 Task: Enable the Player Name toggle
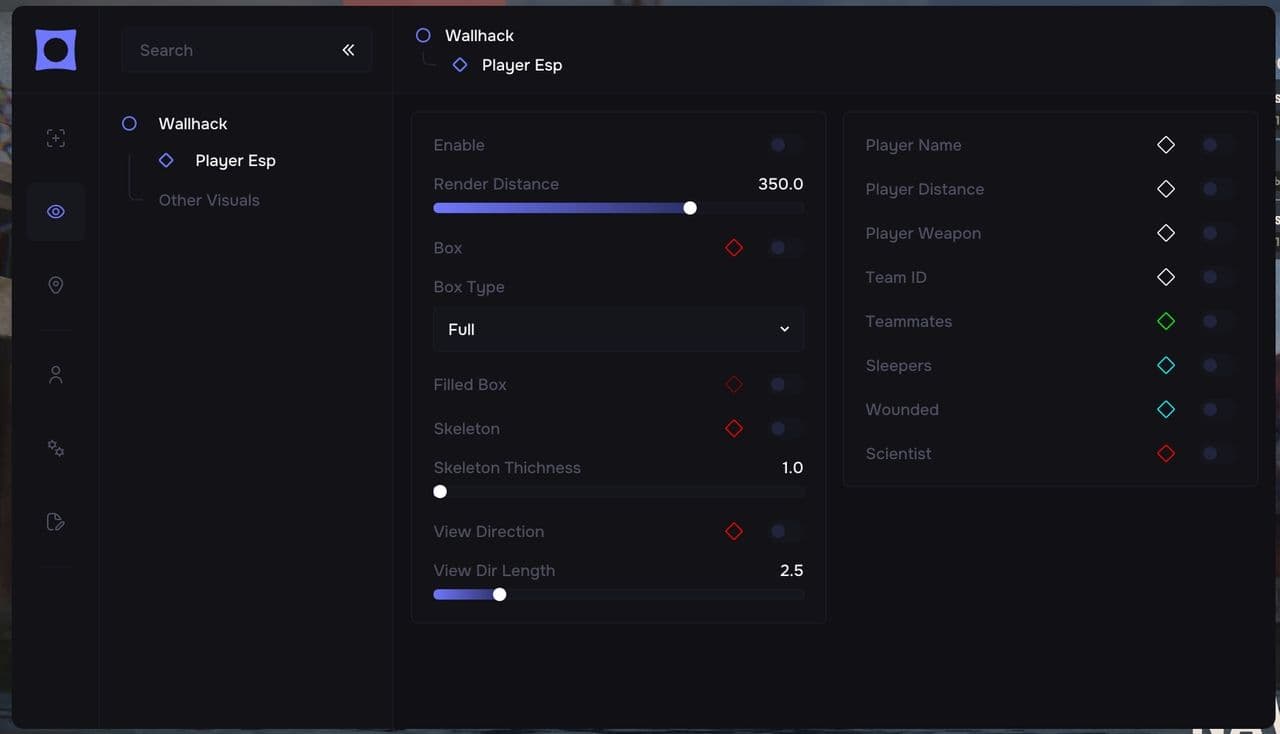(1216, 145)
